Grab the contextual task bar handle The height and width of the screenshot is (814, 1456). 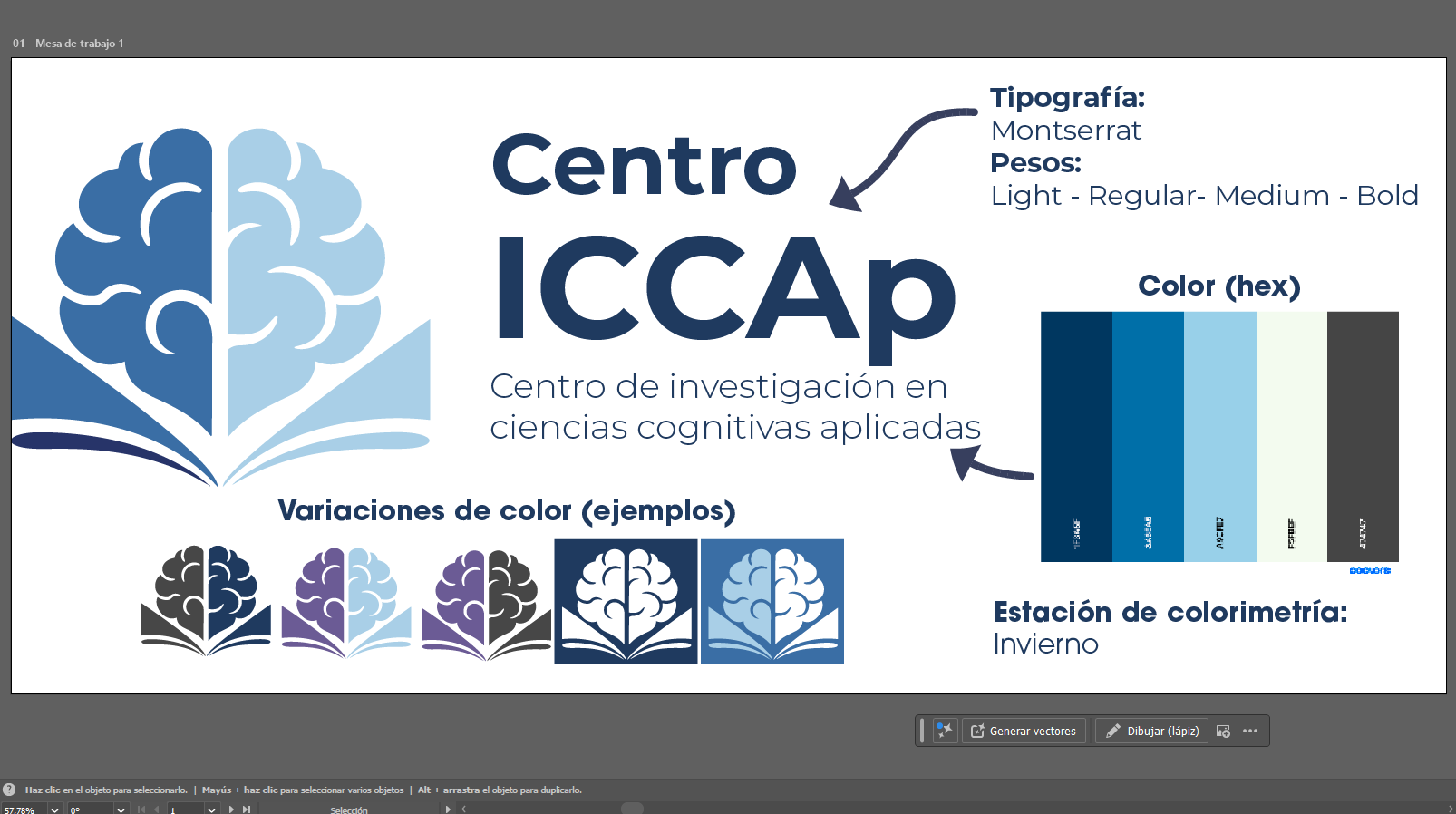click(922, 731)
